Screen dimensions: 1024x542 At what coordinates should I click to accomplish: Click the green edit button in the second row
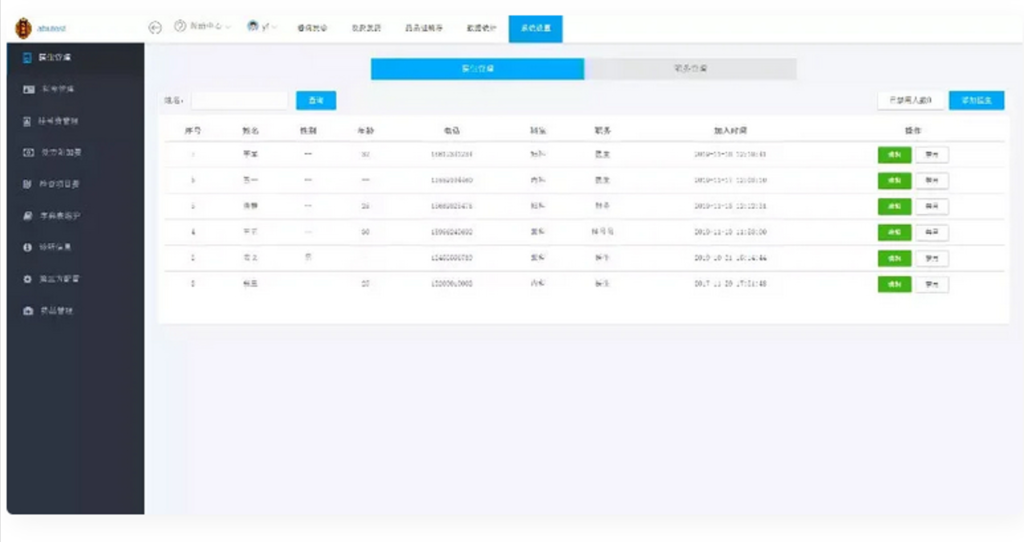[894, 181]
